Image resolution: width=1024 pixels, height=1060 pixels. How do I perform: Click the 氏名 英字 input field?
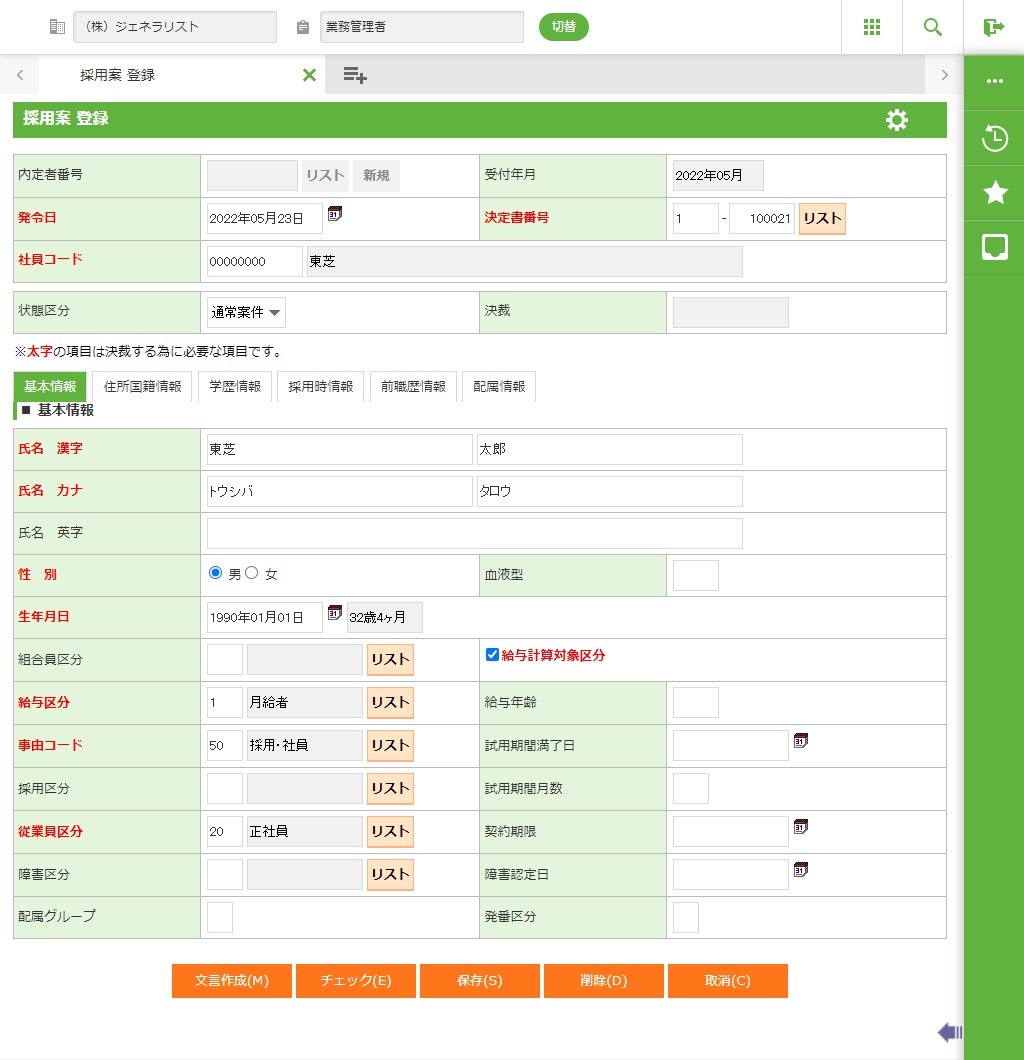click(475, 533)
